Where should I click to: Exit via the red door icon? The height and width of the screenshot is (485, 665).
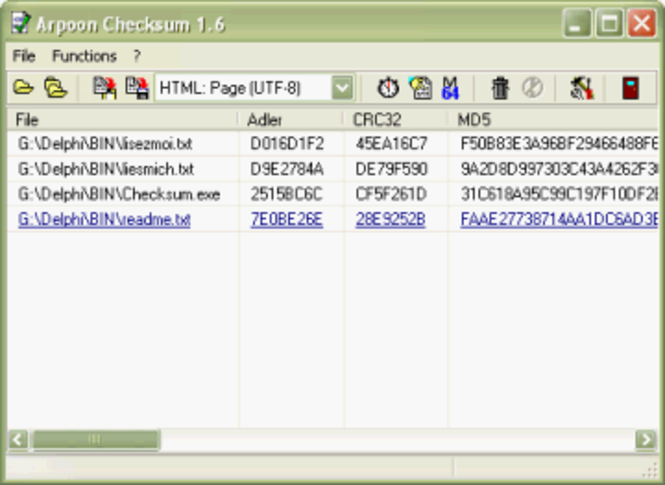[630, 88]
